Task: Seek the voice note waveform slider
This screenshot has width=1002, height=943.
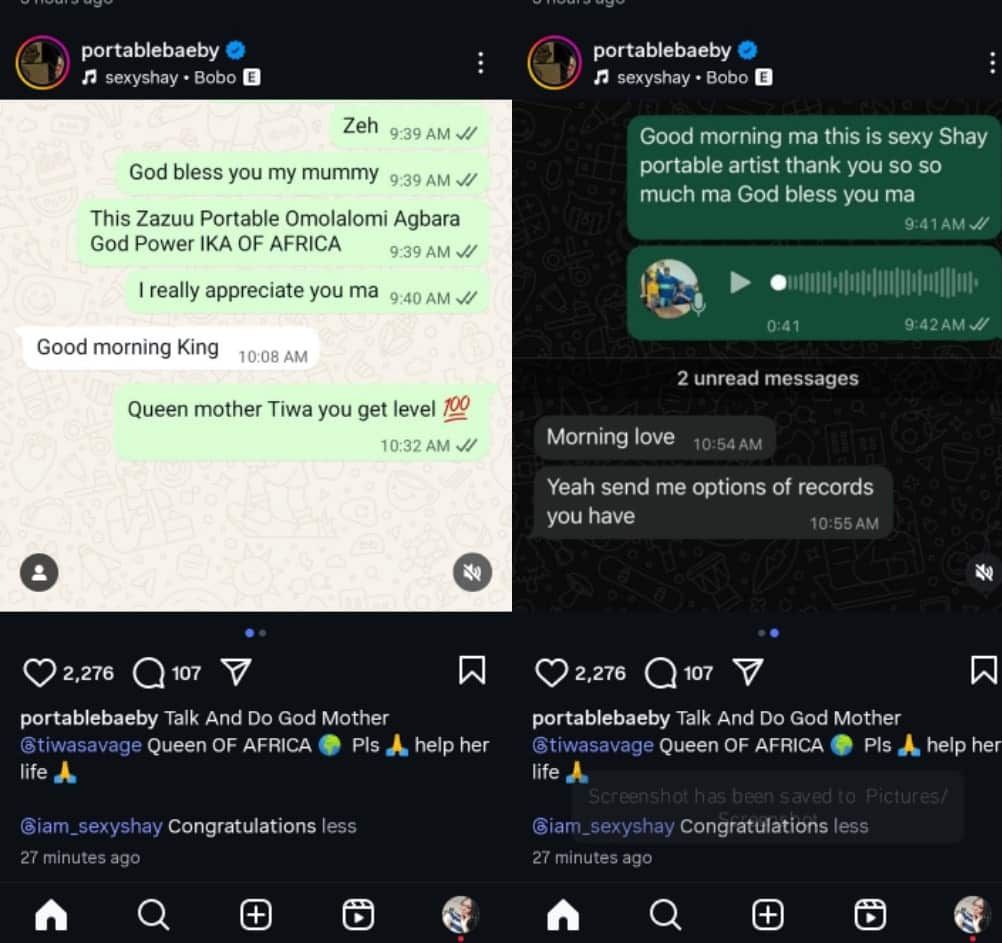Action: click(x=874, y=282)
